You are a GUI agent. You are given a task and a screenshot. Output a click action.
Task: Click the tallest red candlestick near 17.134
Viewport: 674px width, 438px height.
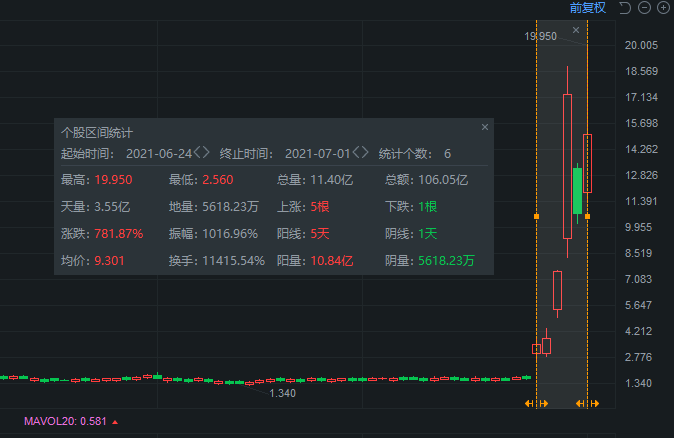pyautogui.click(x=567, y=165)
